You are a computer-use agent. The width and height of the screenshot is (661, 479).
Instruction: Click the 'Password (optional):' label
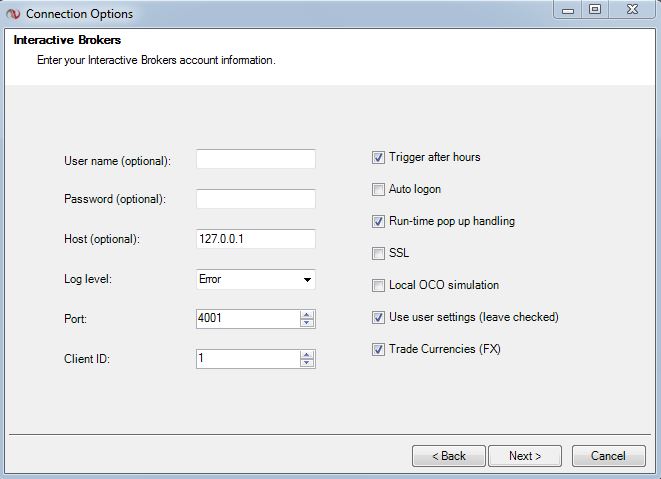[x=115, y=199]
